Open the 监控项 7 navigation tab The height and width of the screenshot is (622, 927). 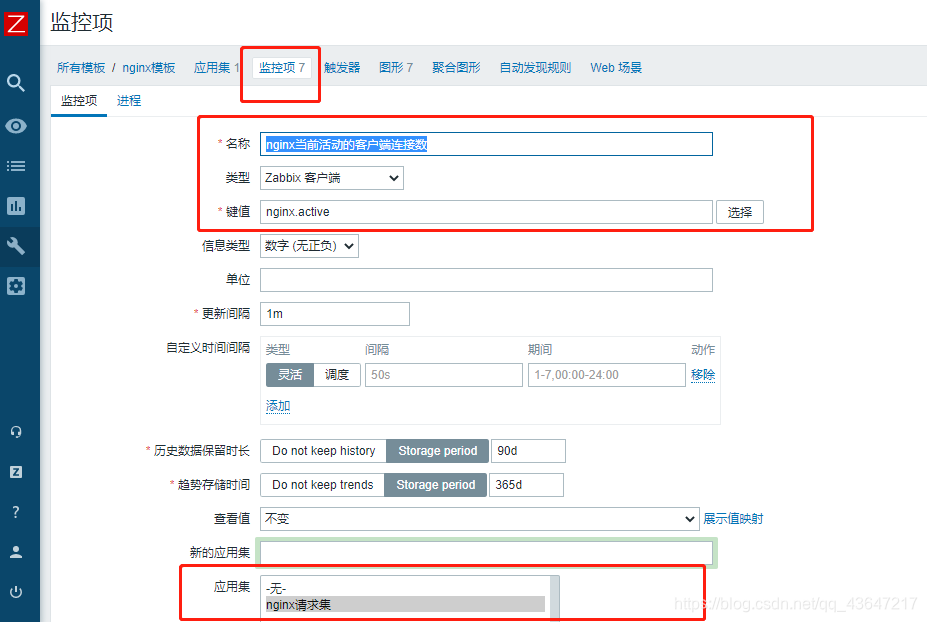282,67
